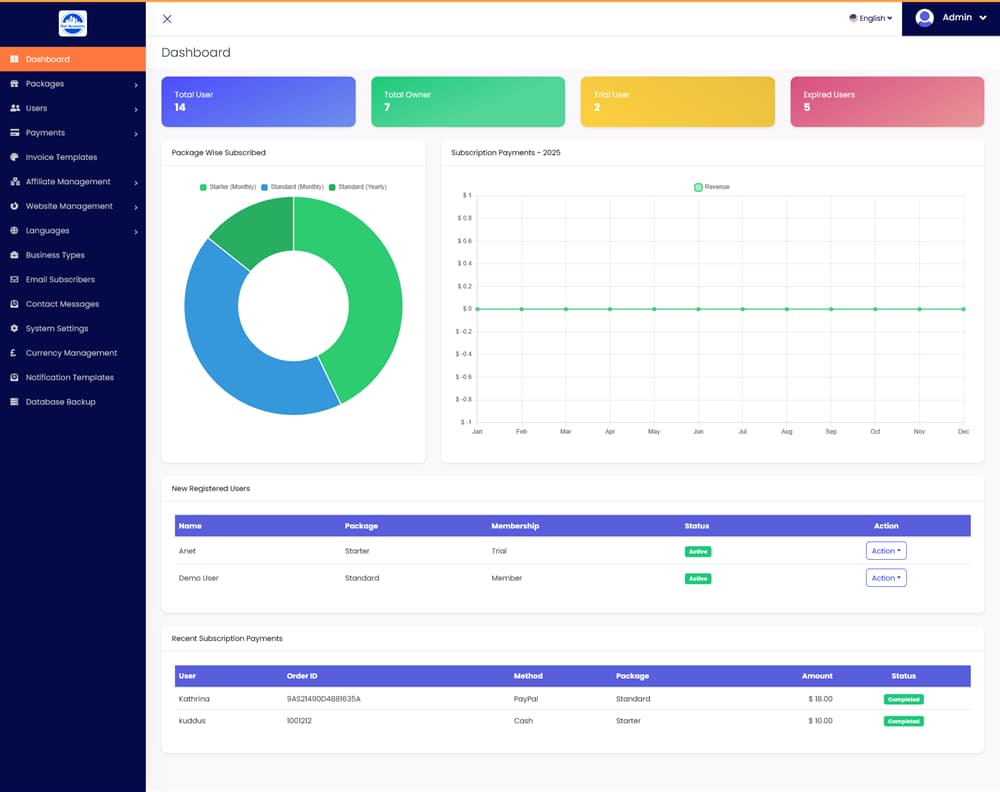Open the Action button for Demo User

886,578
